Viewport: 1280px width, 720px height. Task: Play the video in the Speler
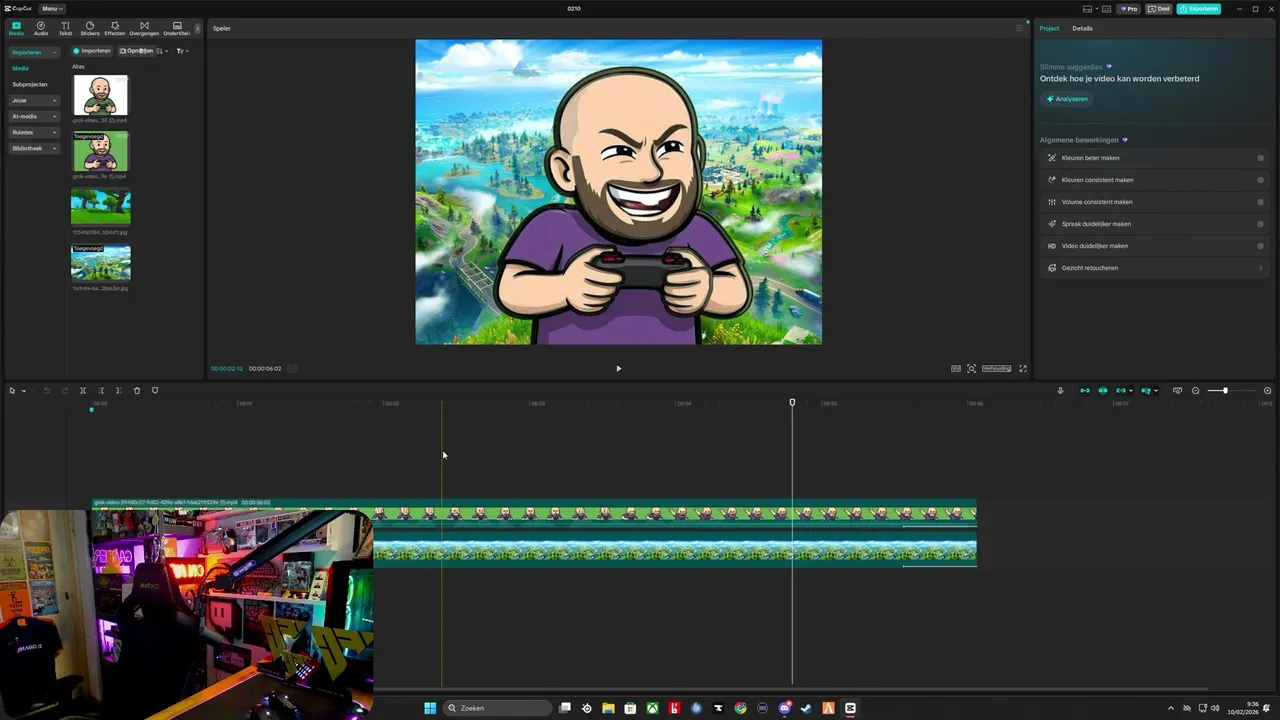point(618,368)
